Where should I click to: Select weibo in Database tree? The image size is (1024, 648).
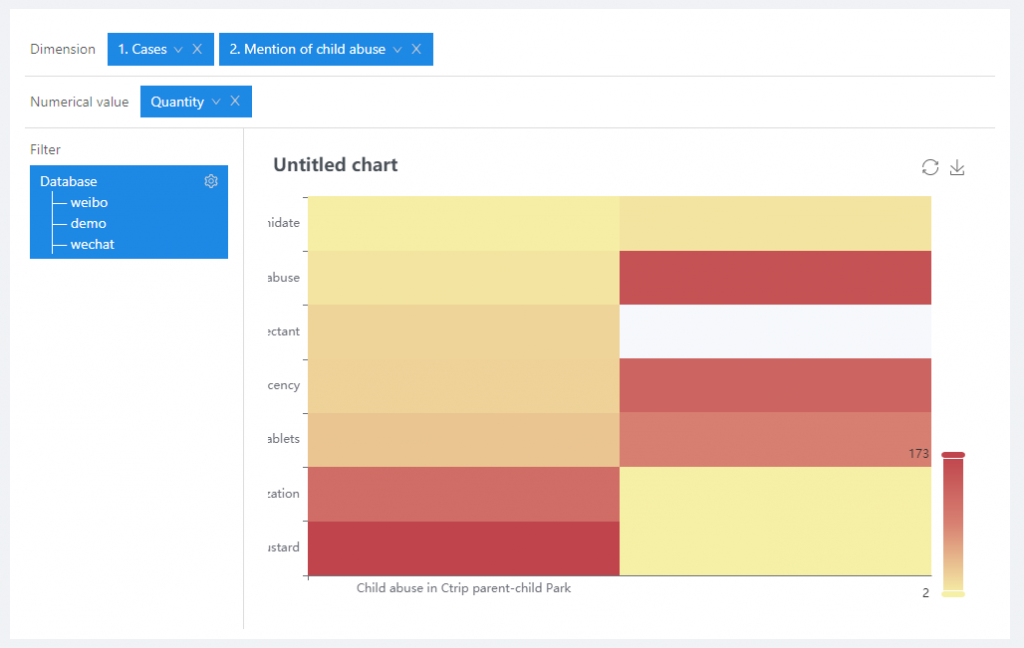(x=88, y=203)
